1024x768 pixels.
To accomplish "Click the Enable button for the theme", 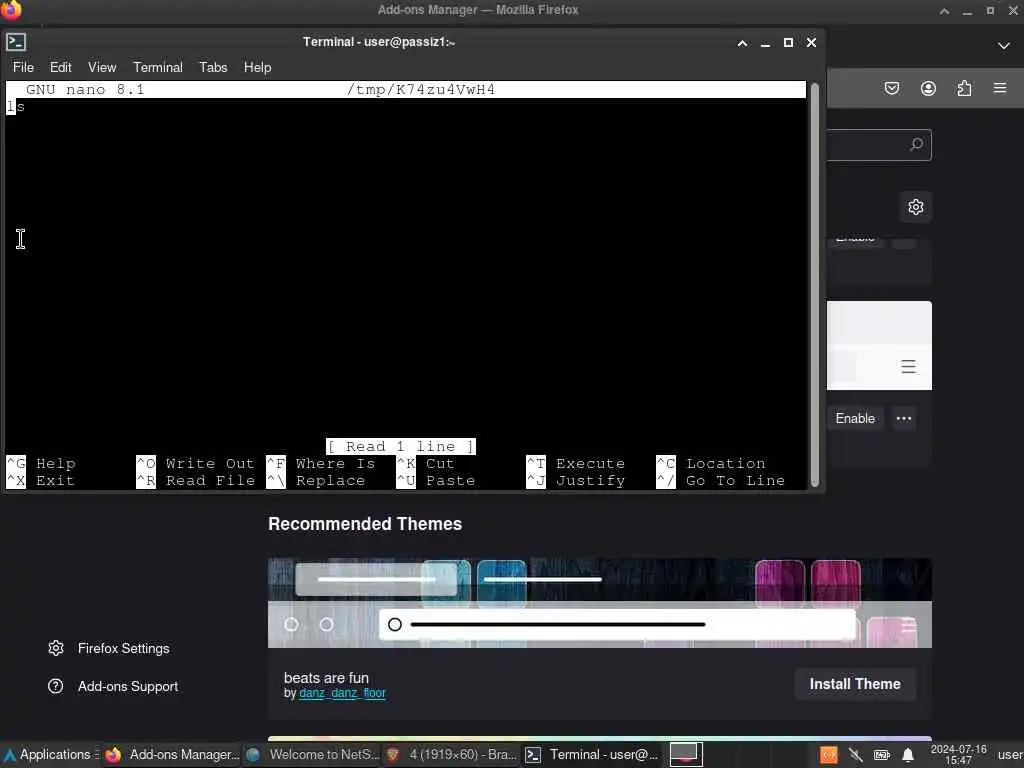I will pos(855,419).
